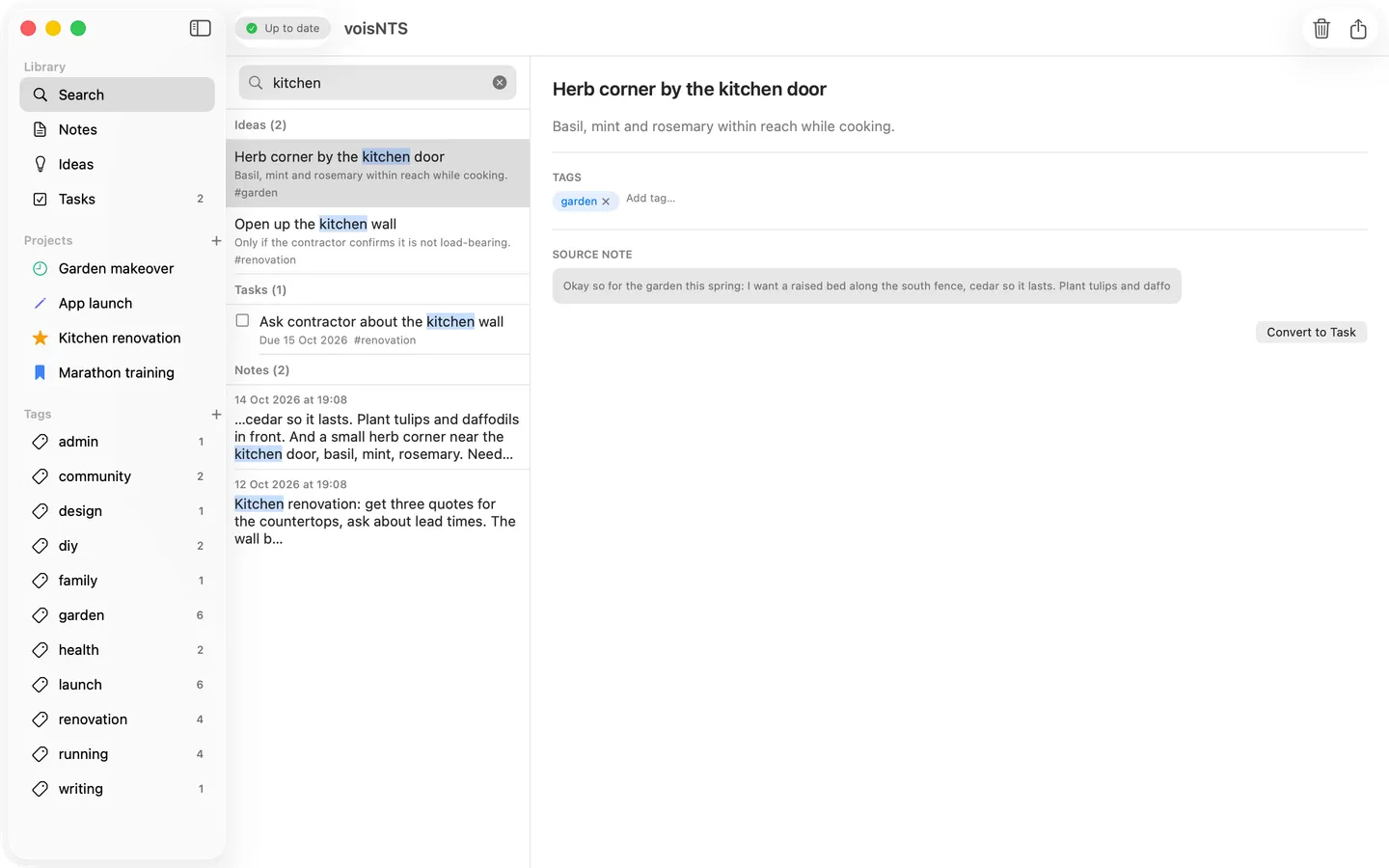Go to Ideas in the Library
This screenshot has width=1389, height=868.
click(117, 164)
